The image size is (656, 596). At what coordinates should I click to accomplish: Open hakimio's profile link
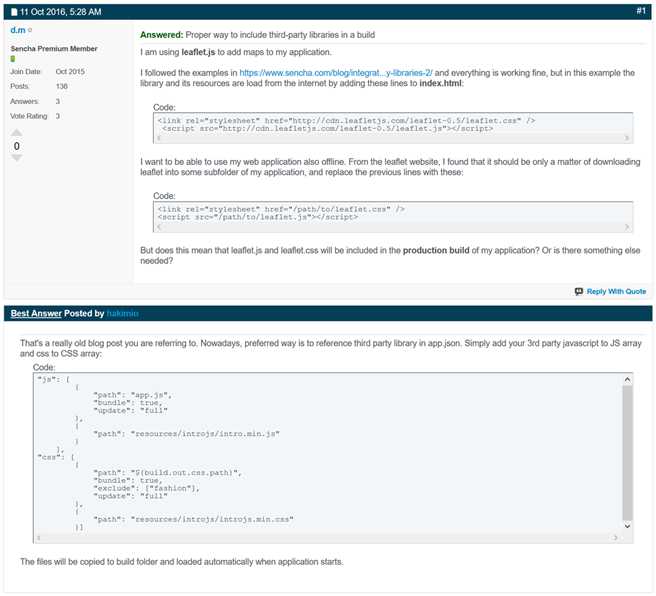122,313
